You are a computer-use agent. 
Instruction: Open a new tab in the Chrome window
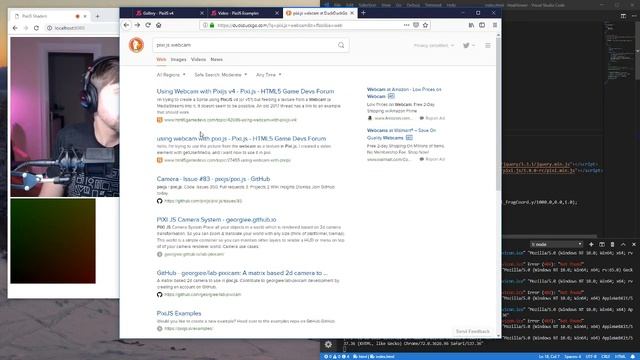click(97, 16)
